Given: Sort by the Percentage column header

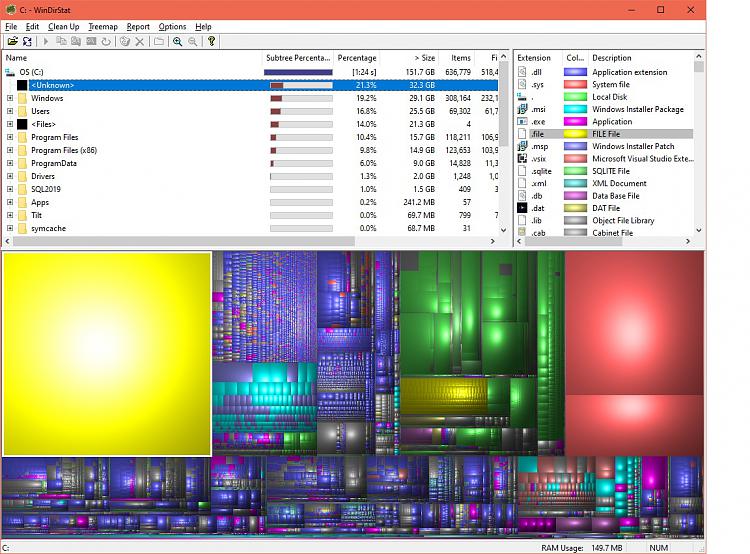Looking at the screenshot, I should [357, 58].
